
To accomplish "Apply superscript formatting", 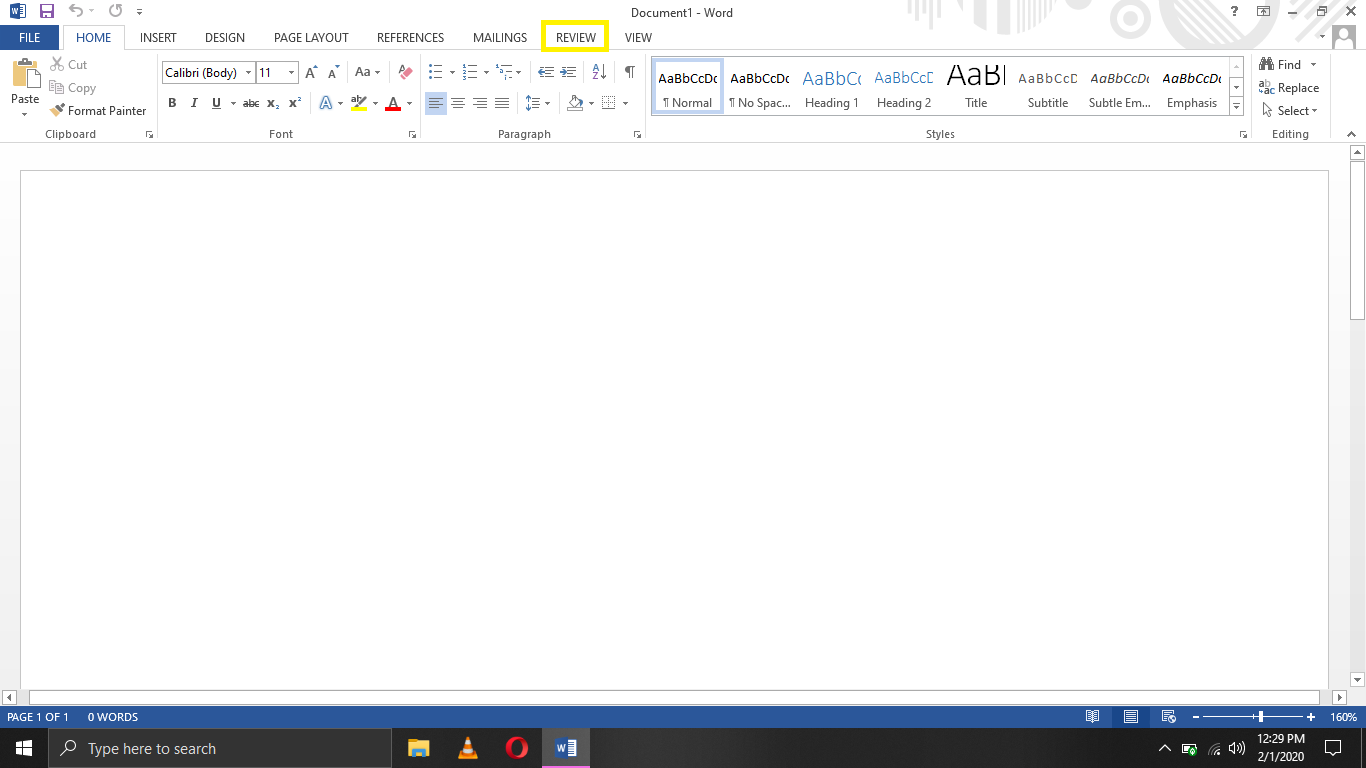I will point(295,103).
